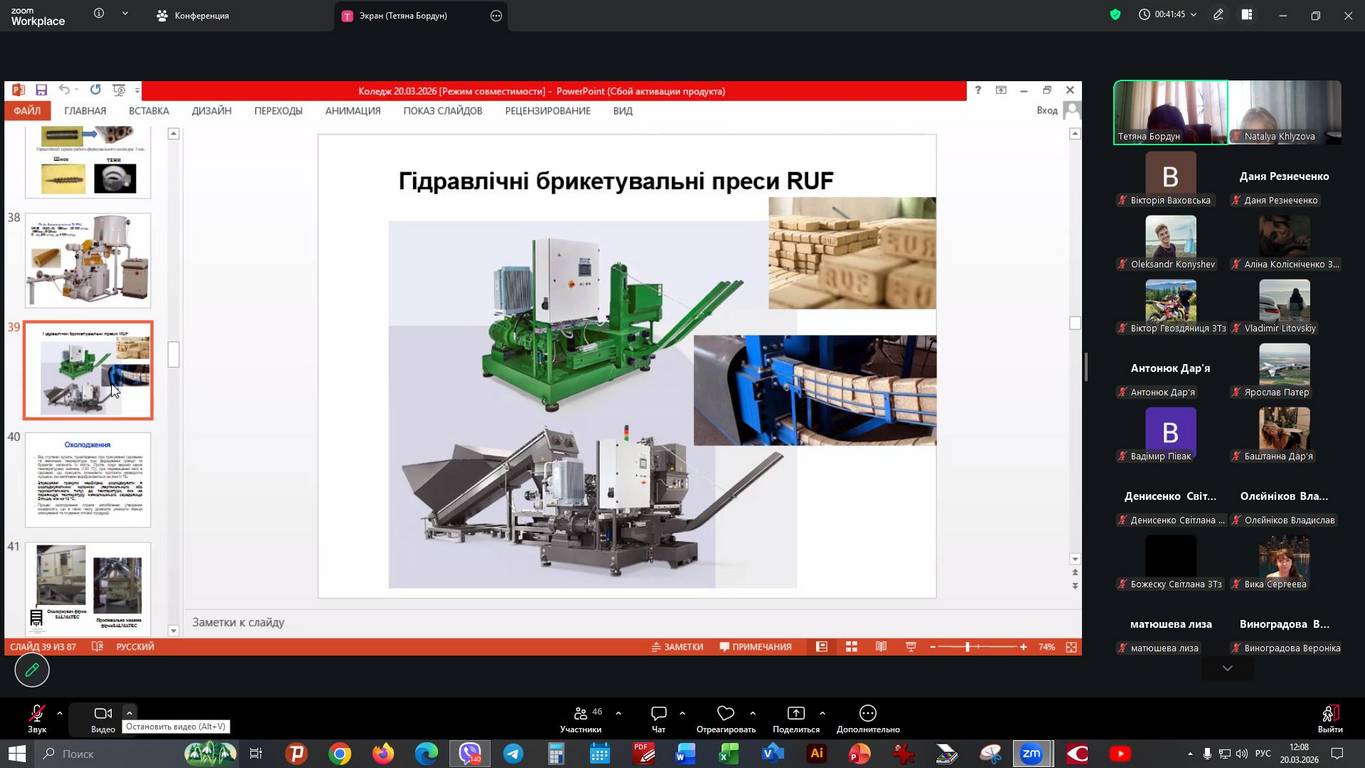The height and width of the screenshot is (768, 1365).
Task: Expand arrow next to Участники
Action: (618, 713)
